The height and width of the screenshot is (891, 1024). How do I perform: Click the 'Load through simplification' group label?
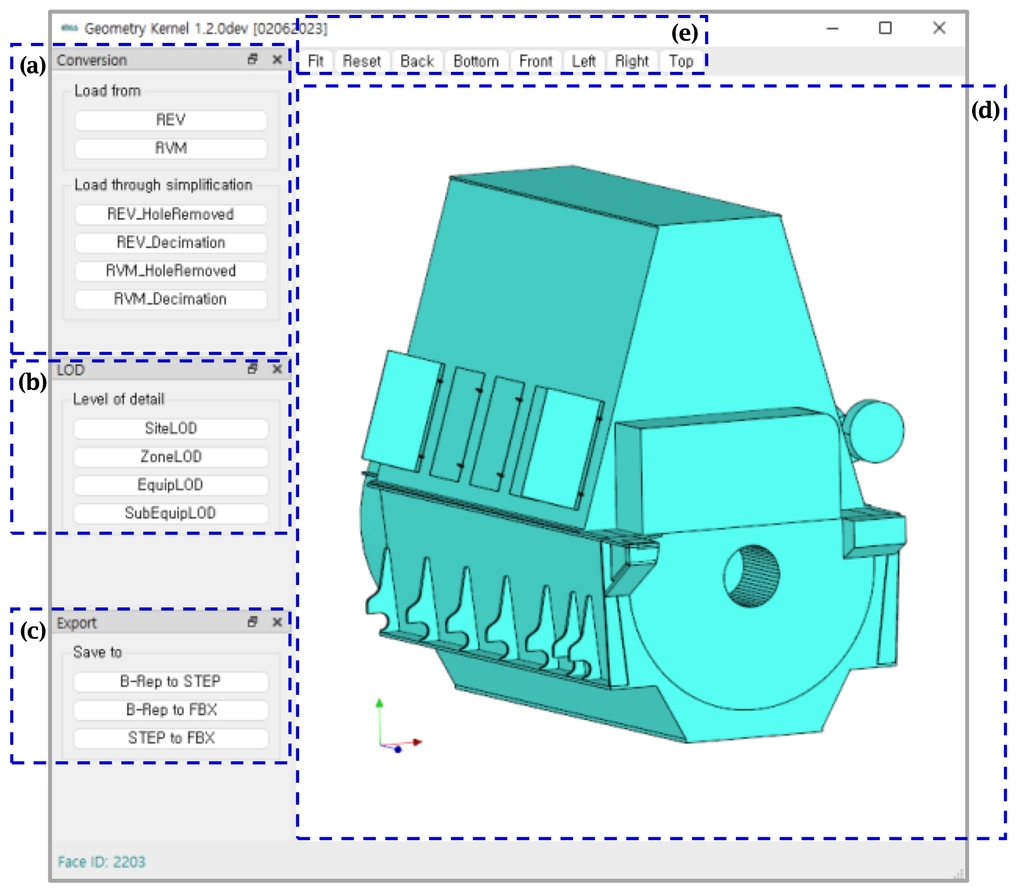pyautogui.click(x=163, y=185)
